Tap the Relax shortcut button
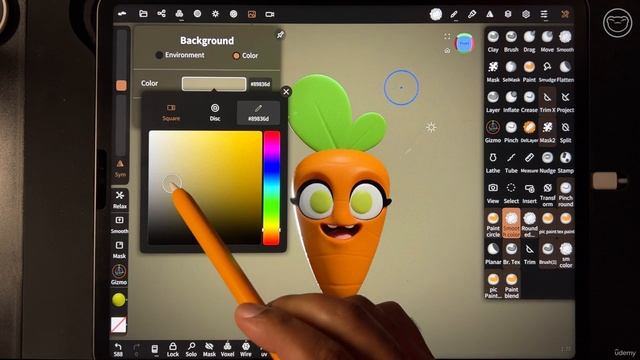Viewport: 640px width, 360px height. click(x=120, y=199)
